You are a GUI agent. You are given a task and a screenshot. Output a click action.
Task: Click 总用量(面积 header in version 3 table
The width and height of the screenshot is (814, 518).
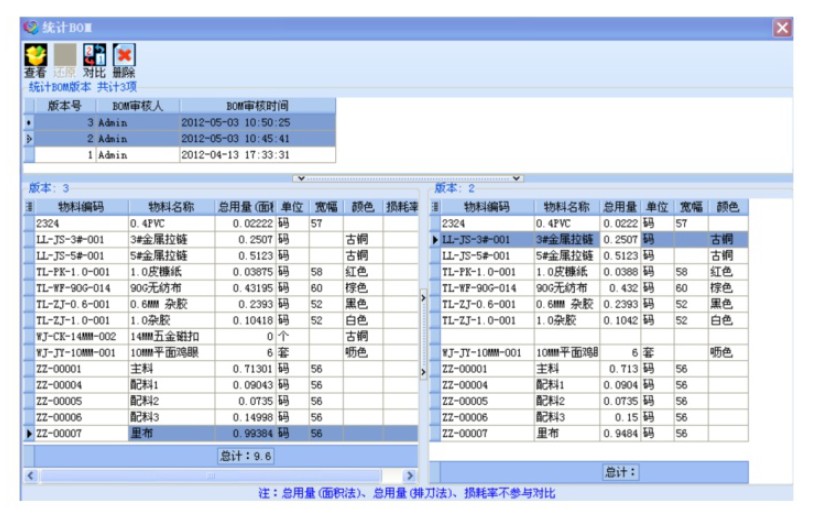click(246, 207)
